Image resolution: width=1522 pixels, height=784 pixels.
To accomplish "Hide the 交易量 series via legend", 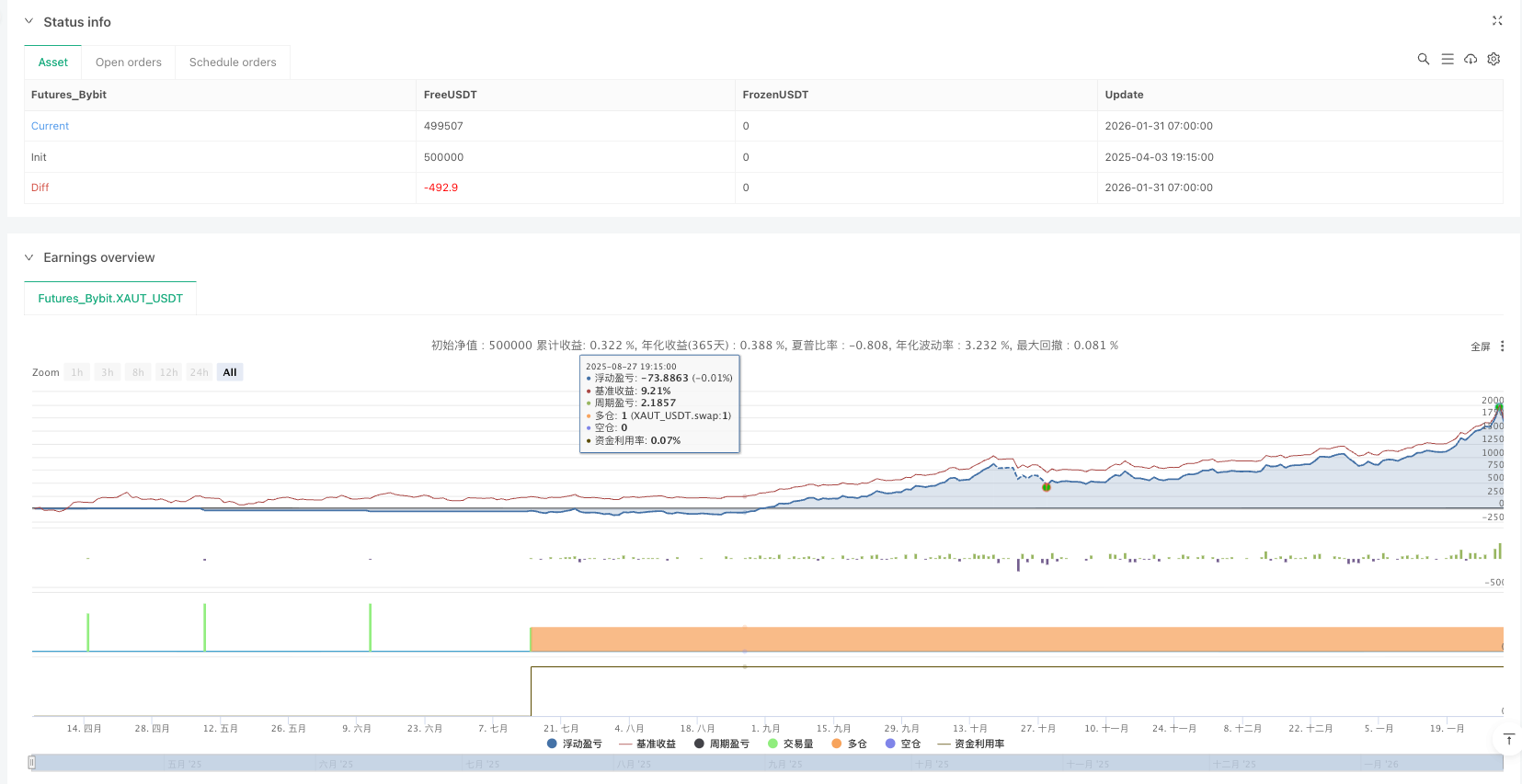I will pyautogui.click(x=790, y=744).
